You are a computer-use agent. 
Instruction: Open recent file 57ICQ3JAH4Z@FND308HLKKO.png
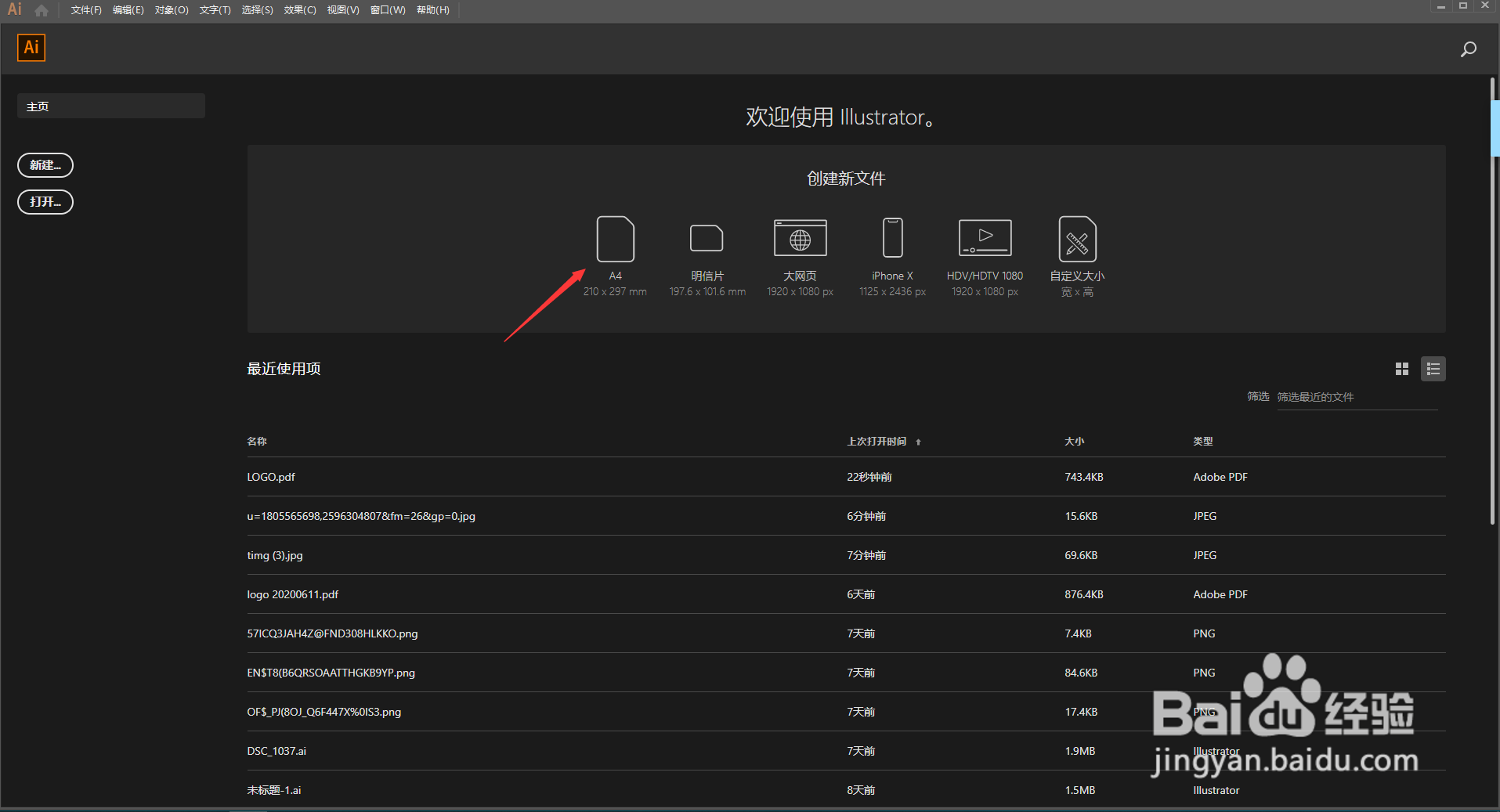coord(332,633)
